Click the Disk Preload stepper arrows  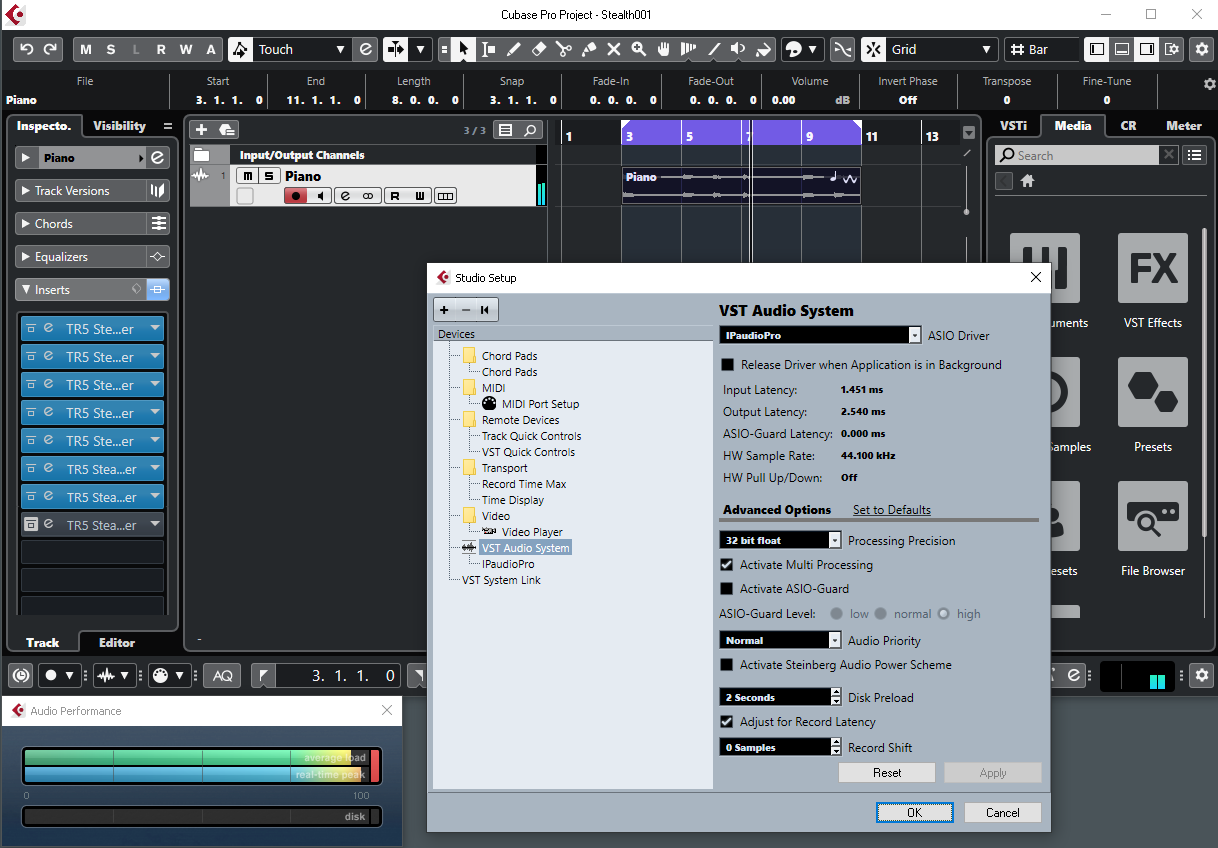836,698
